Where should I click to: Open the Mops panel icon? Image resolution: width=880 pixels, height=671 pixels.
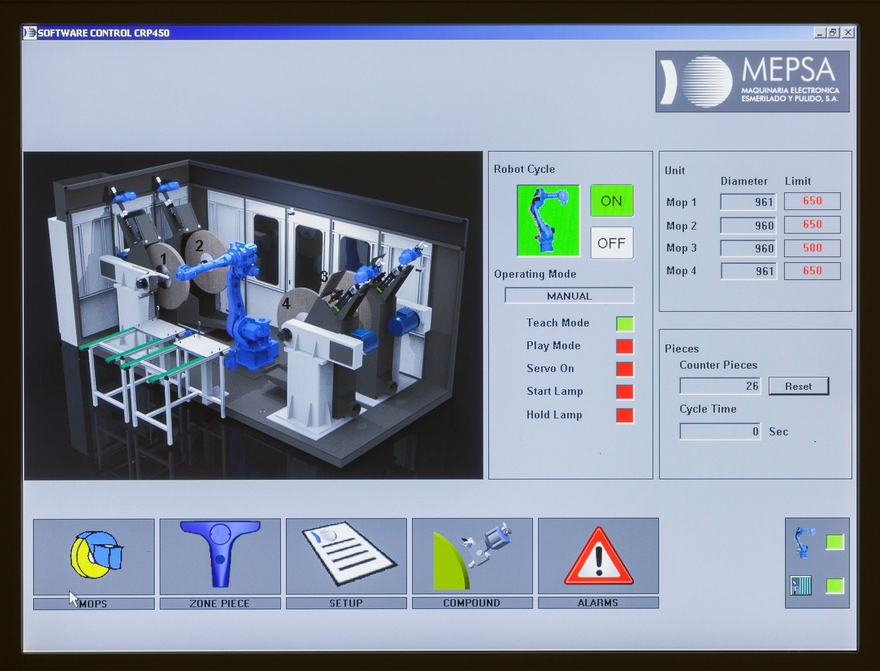pos(93,556)
